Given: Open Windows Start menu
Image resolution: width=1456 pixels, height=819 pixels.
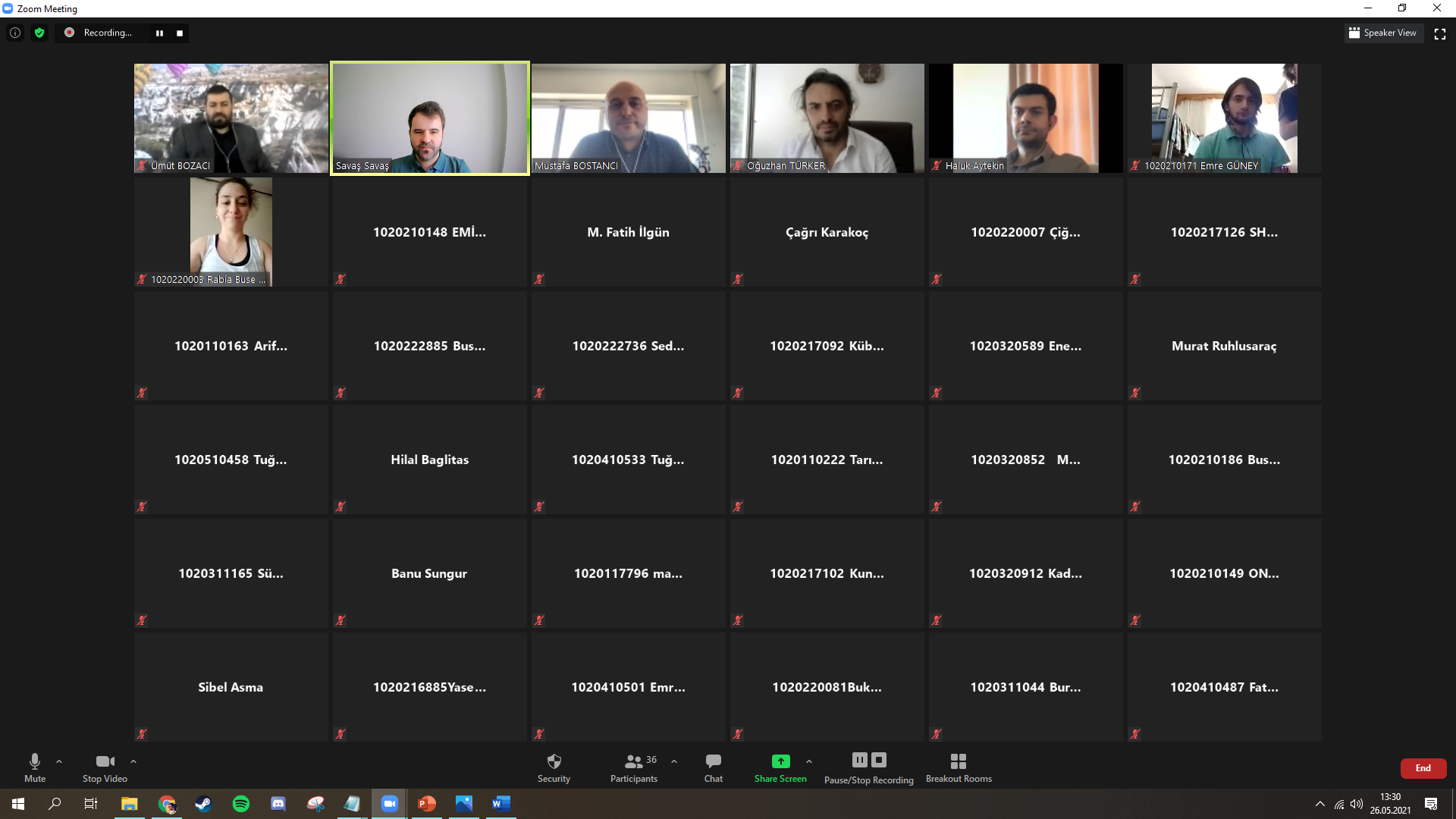Looking at the screenshot, I should pos(18,804).
